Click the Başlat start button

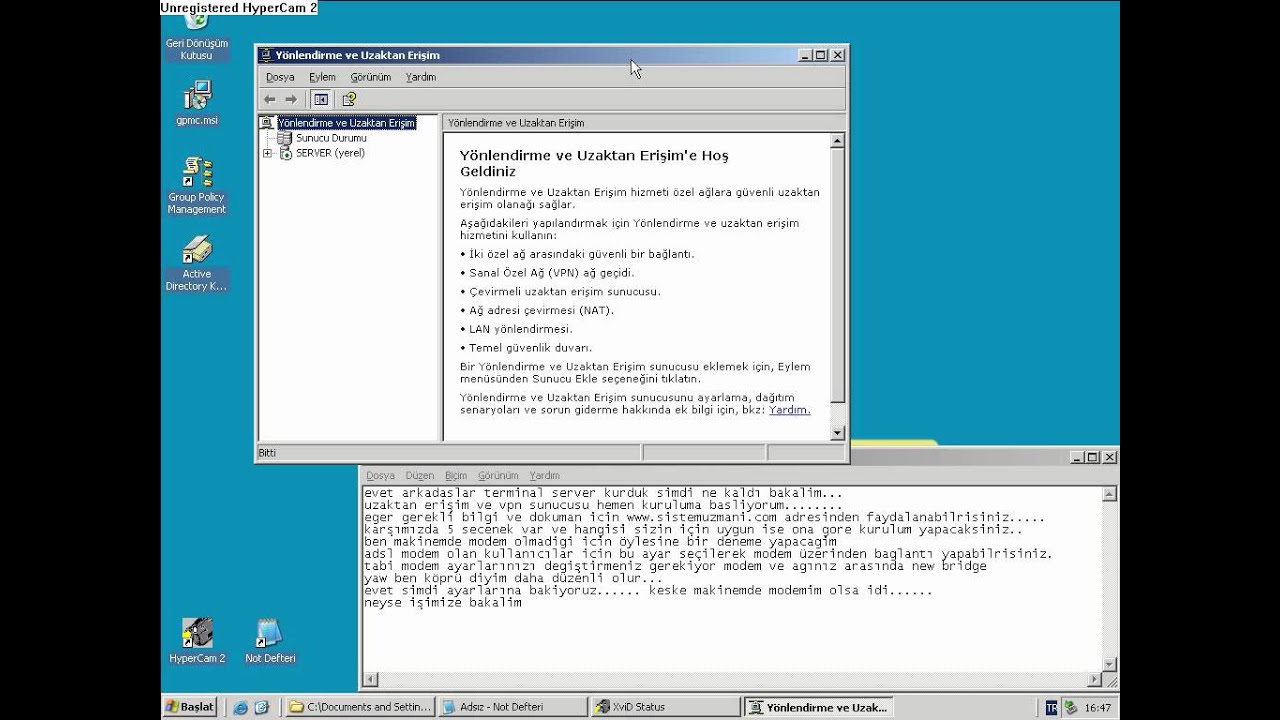(190, 707)
